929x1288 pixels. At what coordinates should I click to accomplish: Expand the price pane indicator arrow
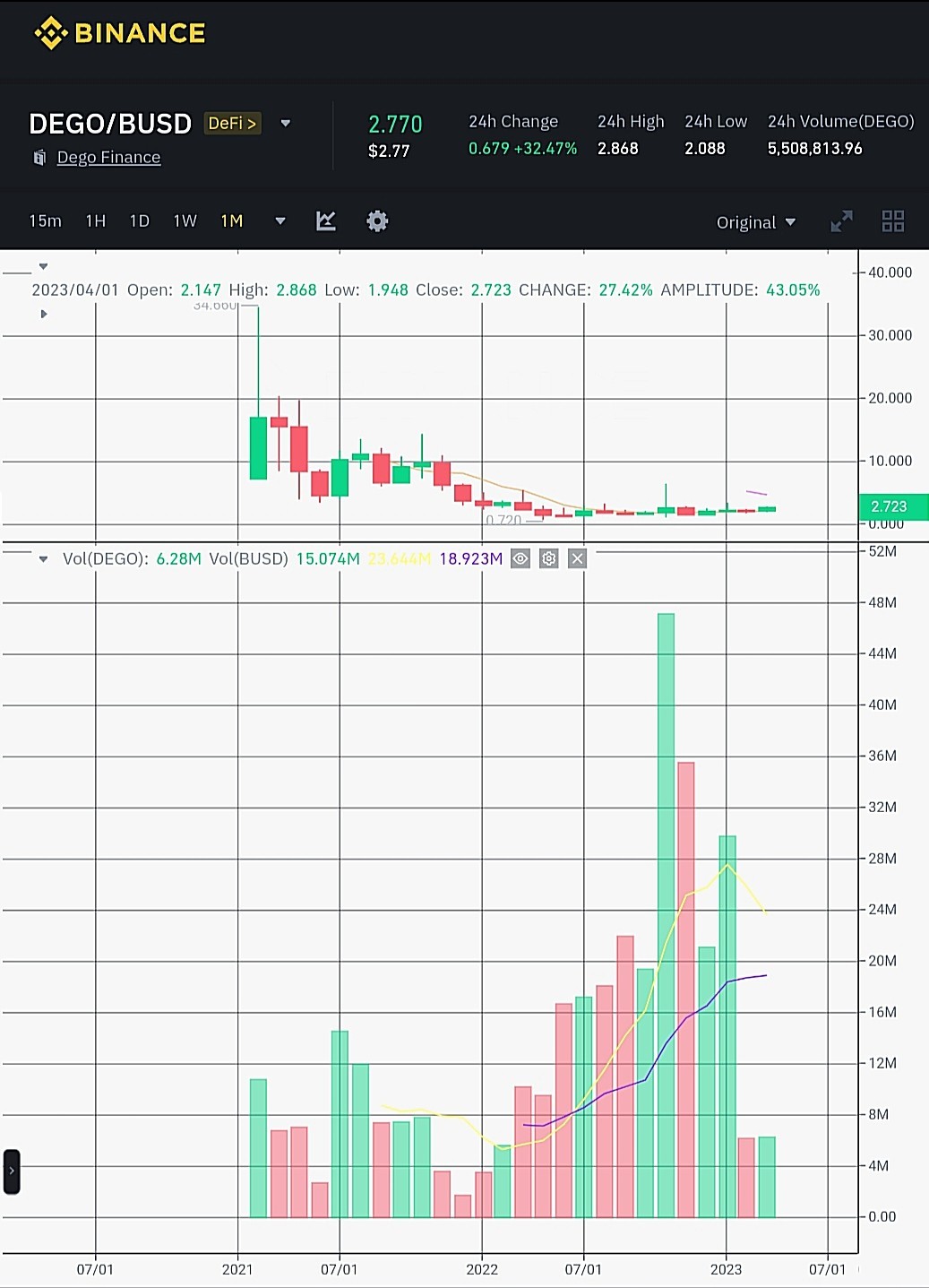coord(43,314)
